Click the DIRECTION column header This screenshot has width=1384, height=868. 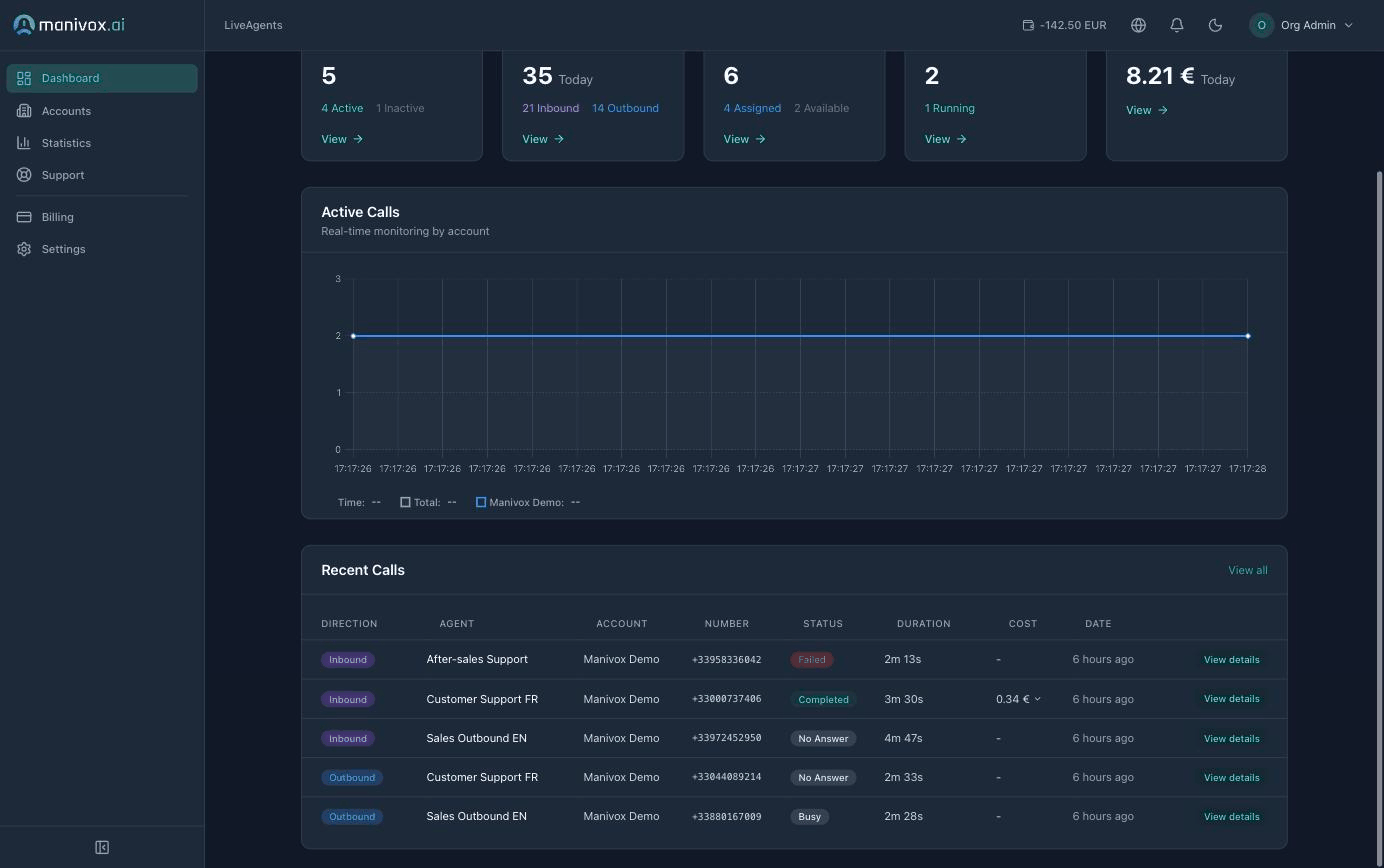pos(349,623)
